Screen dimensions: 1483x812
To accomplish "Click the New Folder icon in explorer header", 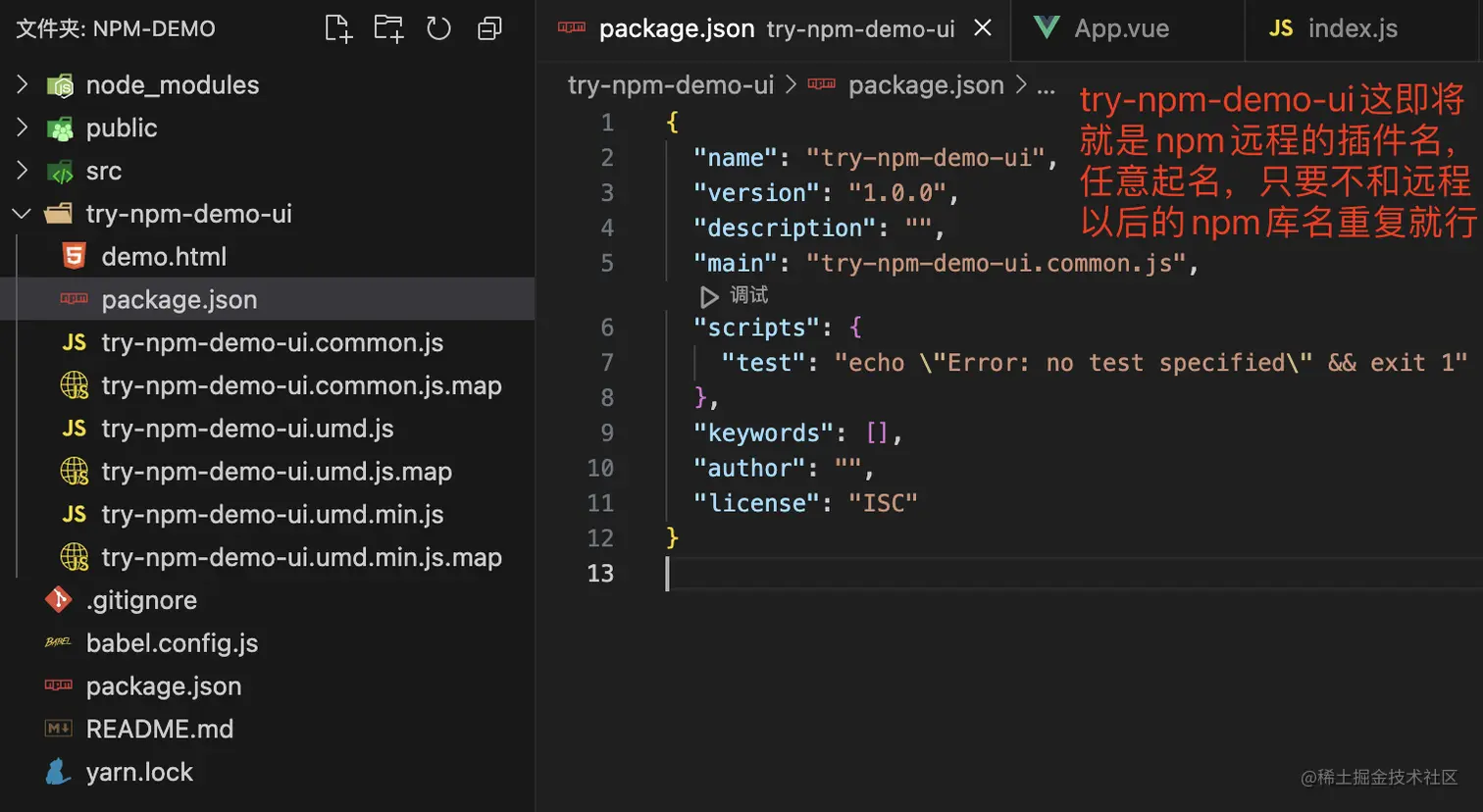I will click(388, 28).
